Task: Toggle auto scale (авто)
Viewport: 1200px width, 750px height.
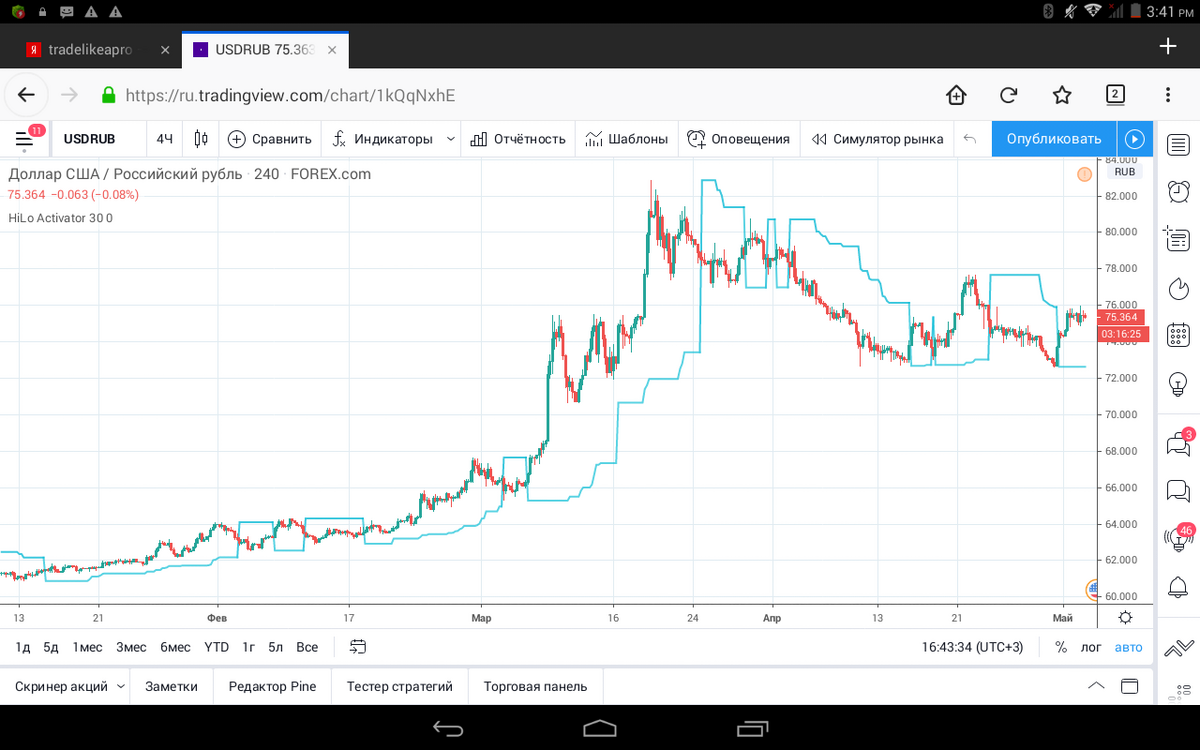Action: (x=1128, y=647)
